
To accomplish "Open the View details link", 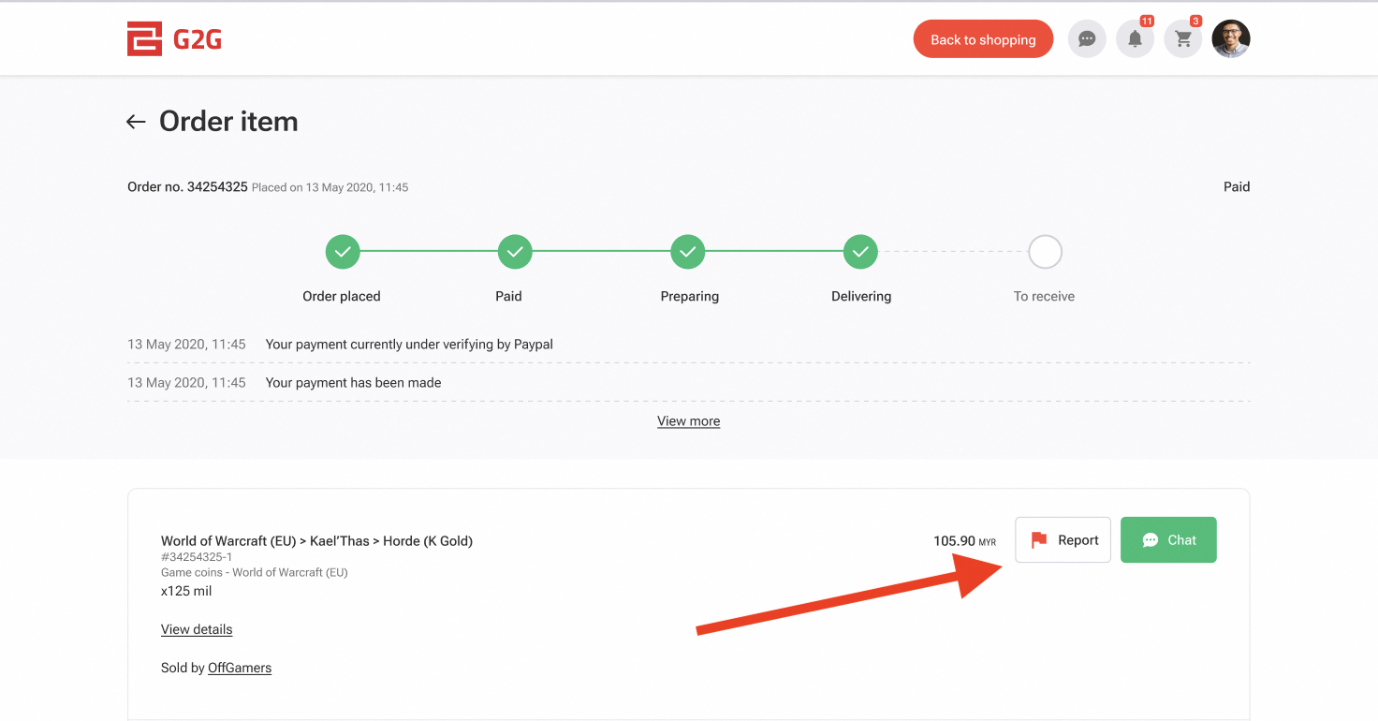I will (196, 629).
